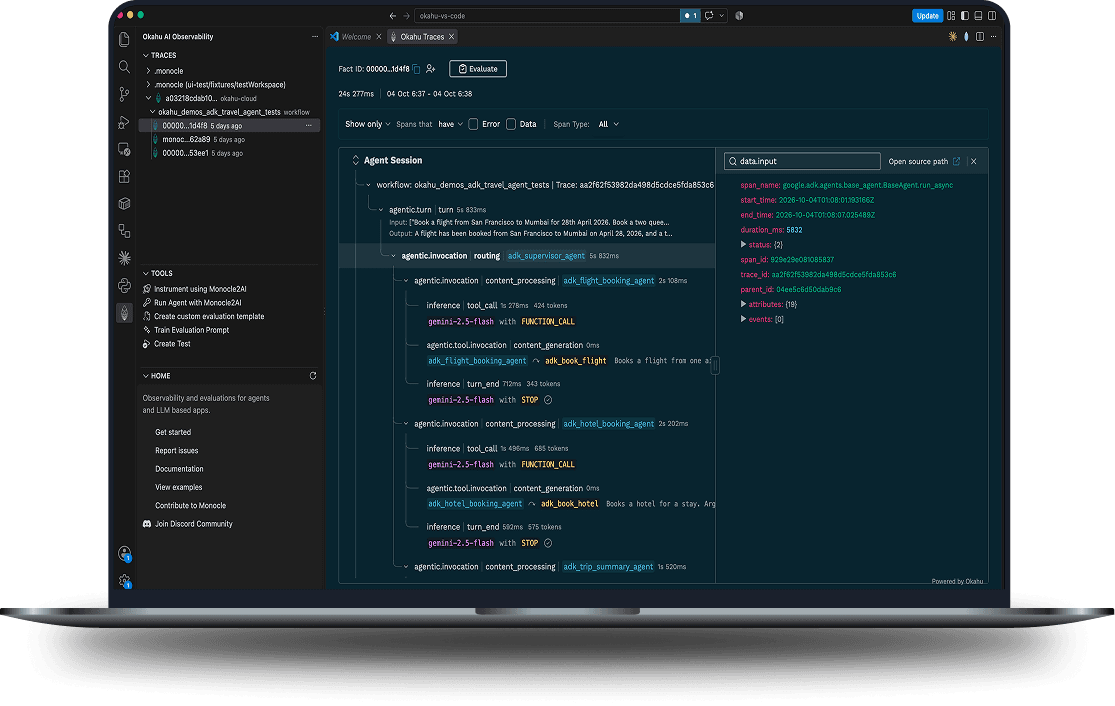Open the Manage gear in activity bar
The width and height of the screenshot is (1115, 706).
(x=124, y=581)
